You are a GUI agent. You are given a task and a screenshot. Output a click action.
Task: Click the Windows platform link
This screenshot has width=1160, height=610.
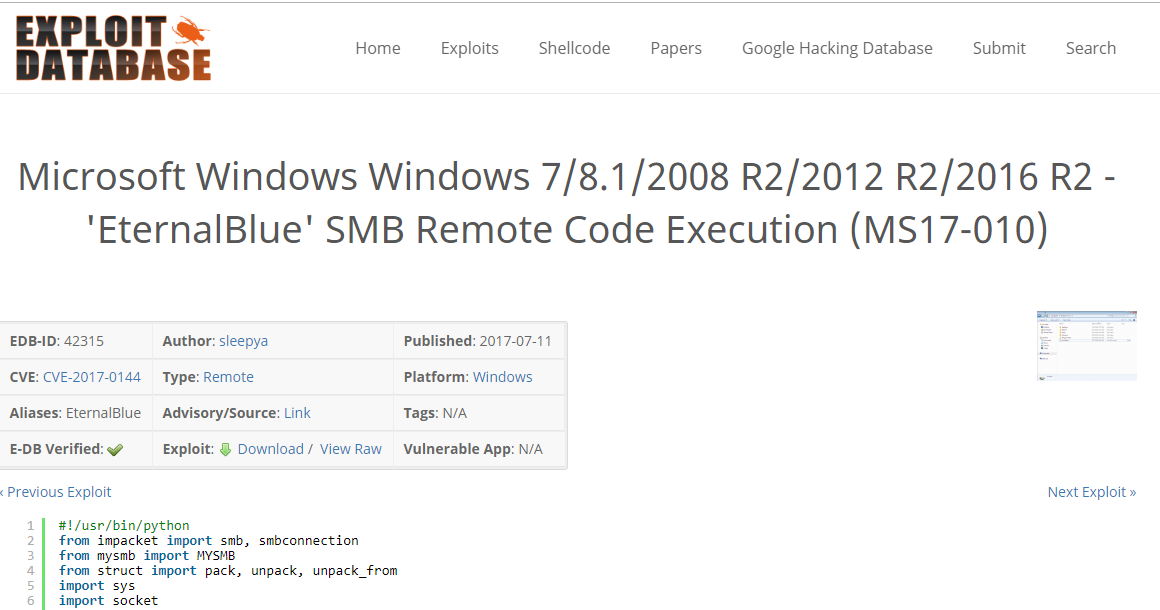coord(502,377)
